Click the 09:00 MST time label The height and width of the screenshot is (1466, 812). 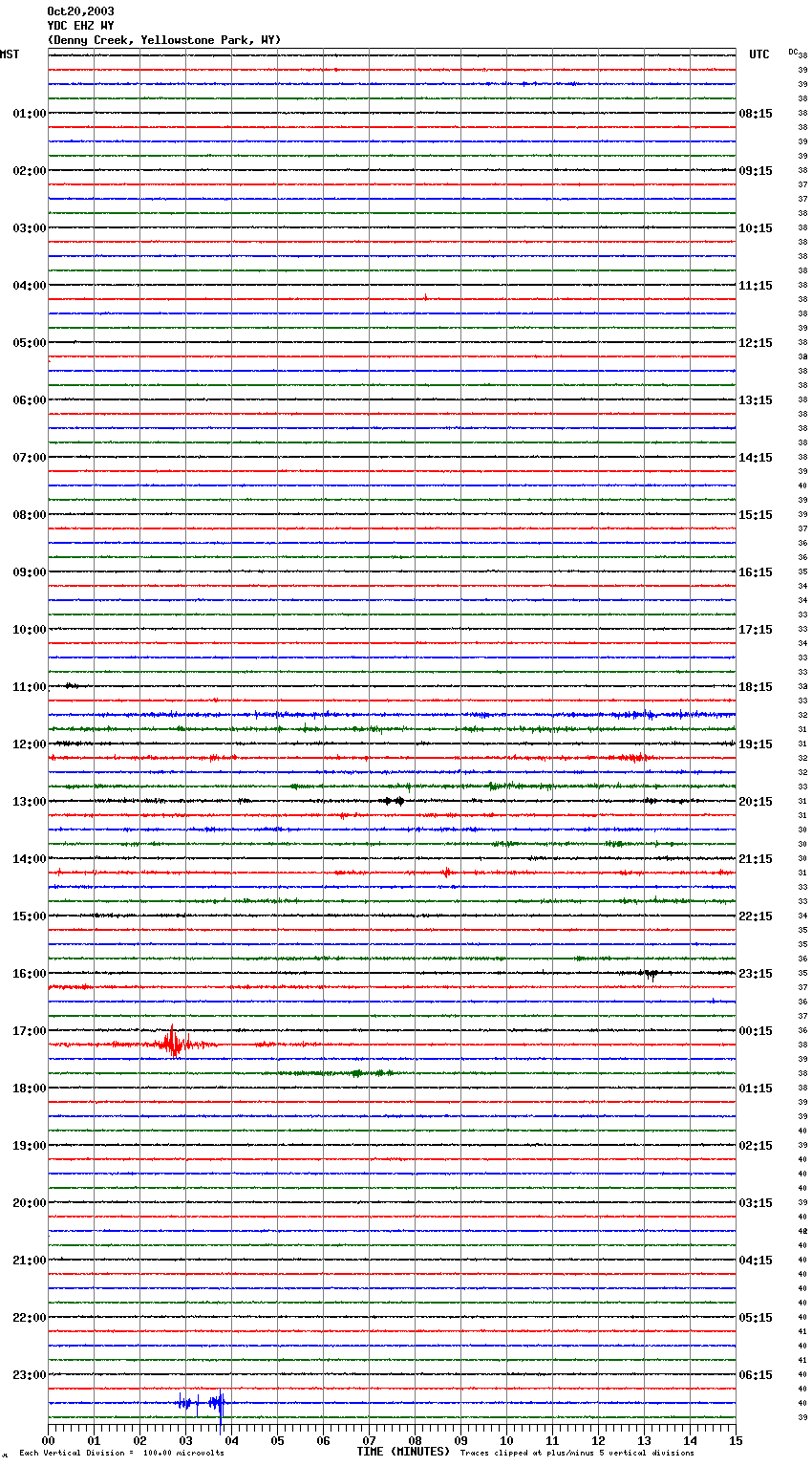tap(30, 572)
